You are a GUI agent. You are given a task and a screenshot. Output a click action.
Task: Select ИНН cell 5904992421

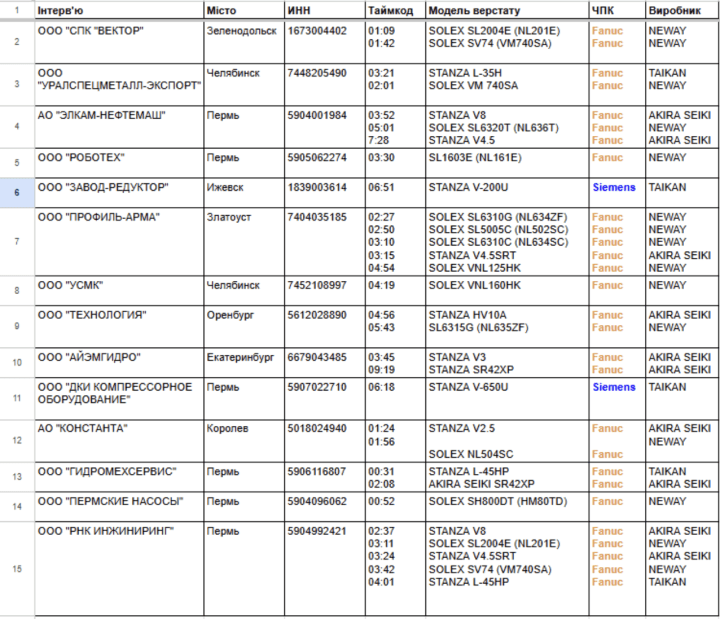[x=325, y=568]
